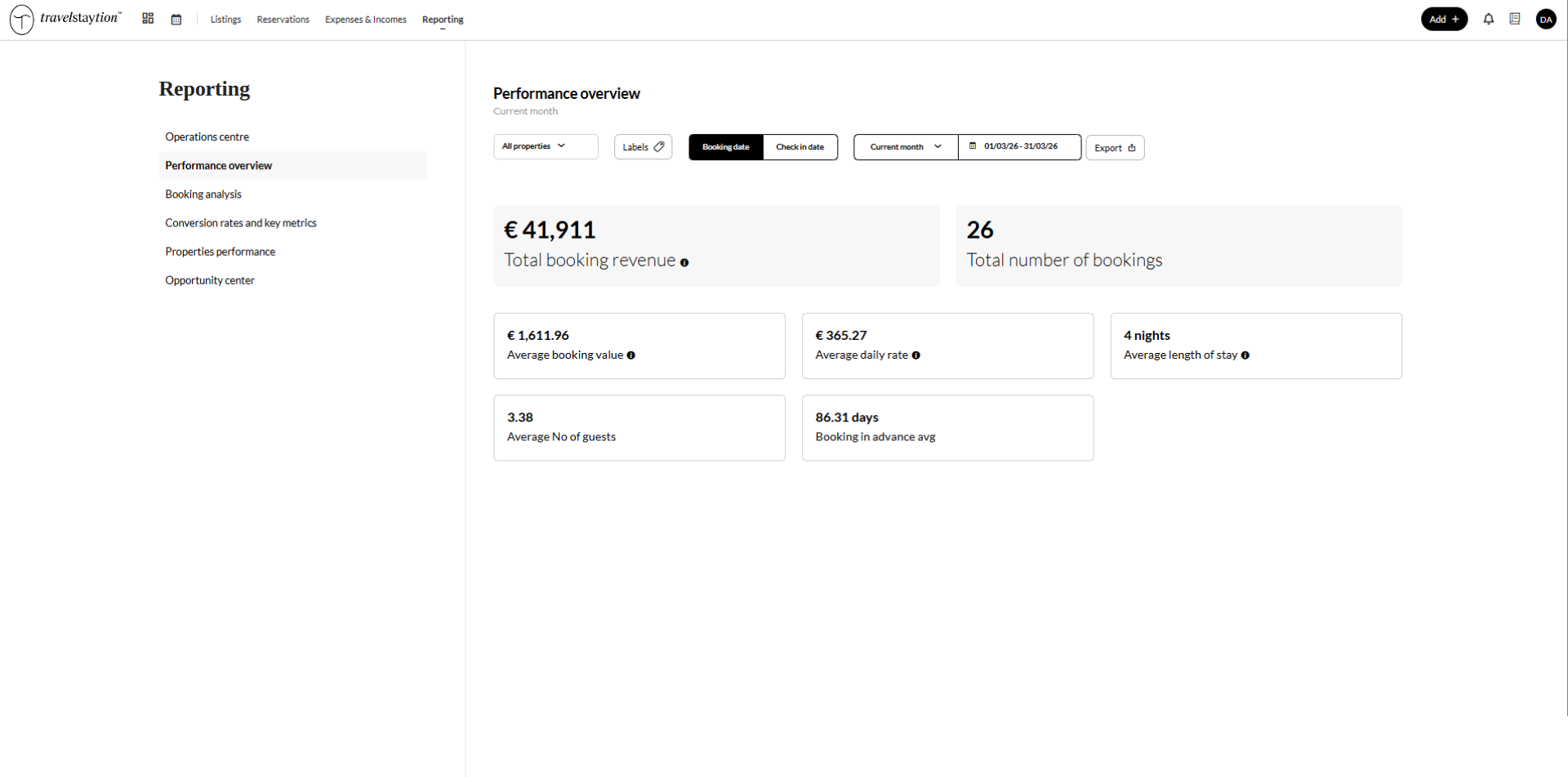
Task: Click info icon beside Total booking revenue
Action: tap(684, 262)
